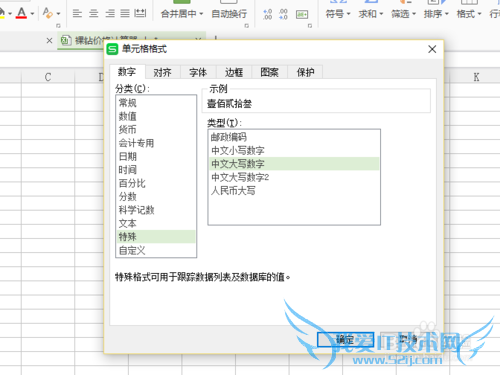Open the 排序 sort dropdown
Viewport: 500px width, 375px height.
436,14
